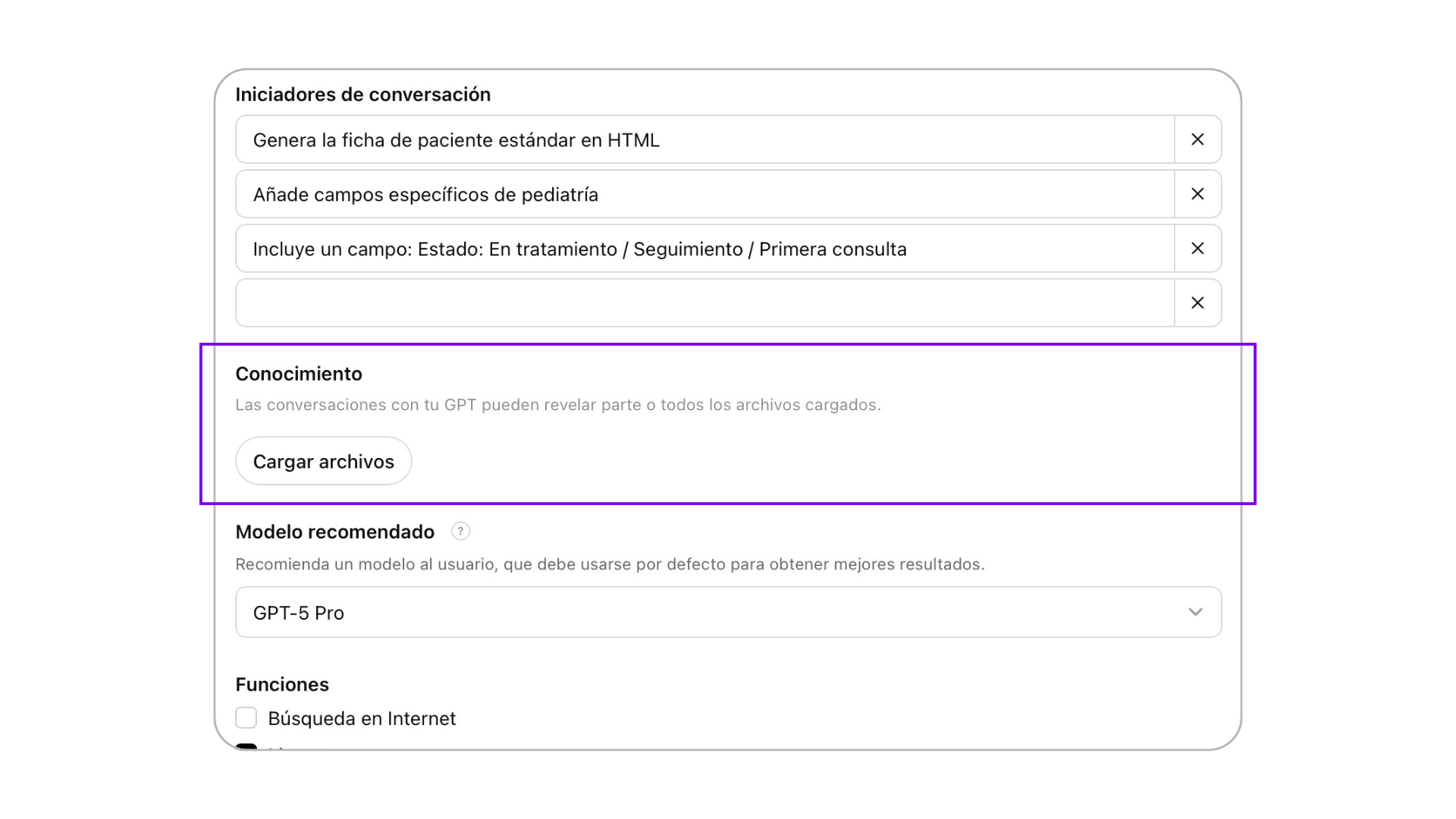The height and width of the screenshot is (819, 1456).
Task: Click the "Iniciadores de conversación" heading
Action: click(x=362, y=95)
